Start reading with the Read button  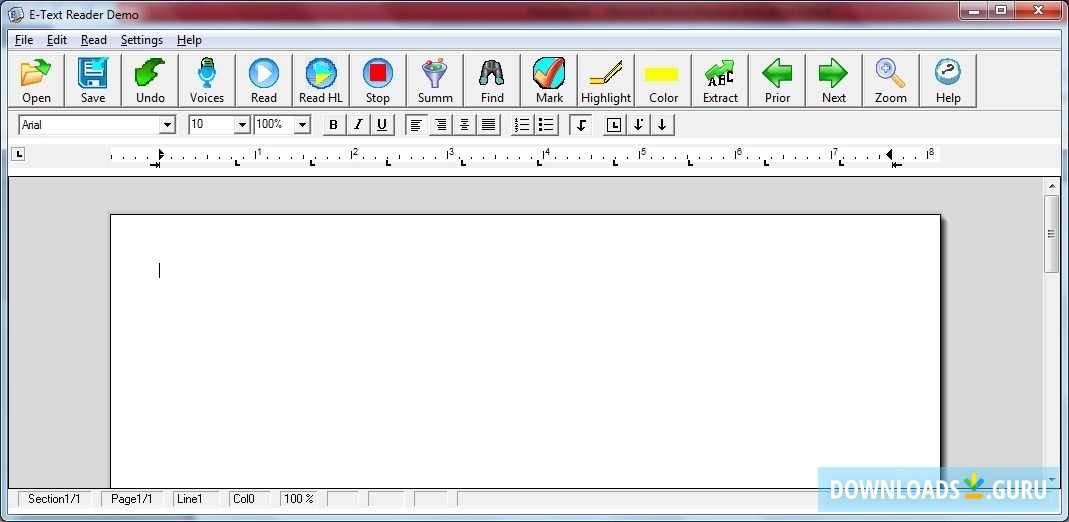point(264,80)
